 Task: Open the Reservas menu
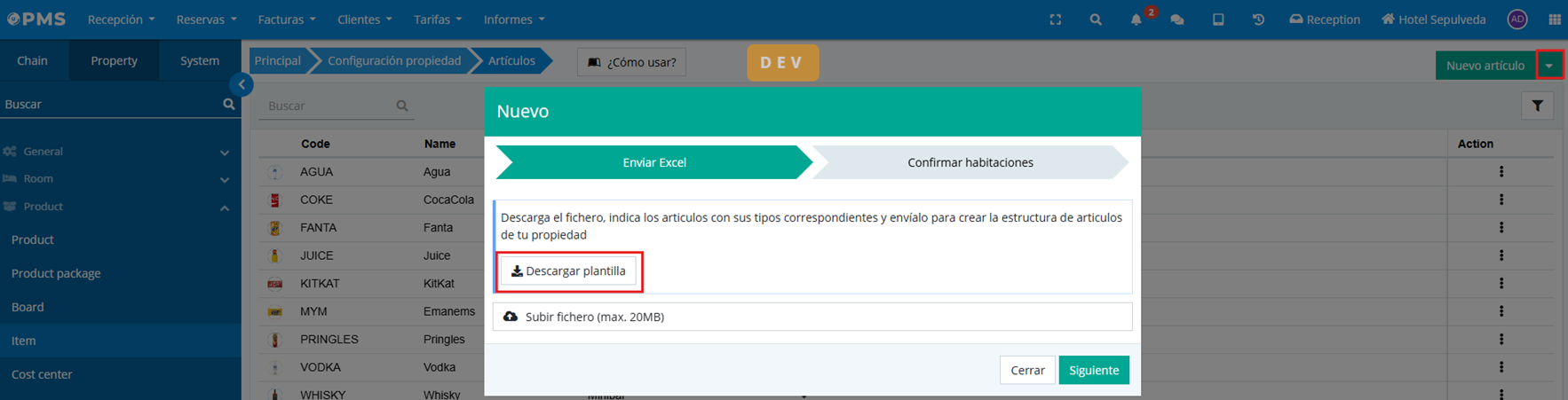point(206,20)
